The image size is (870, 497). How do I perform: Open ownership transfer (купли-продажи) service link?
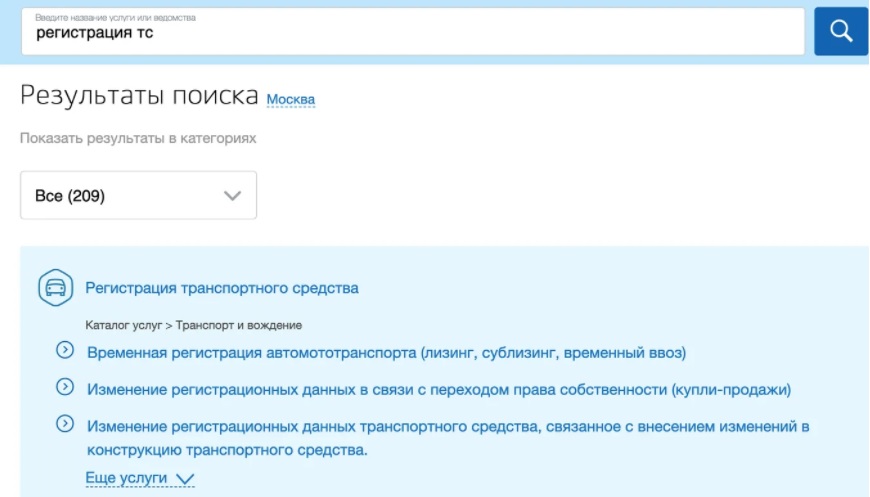click(438, 389)
